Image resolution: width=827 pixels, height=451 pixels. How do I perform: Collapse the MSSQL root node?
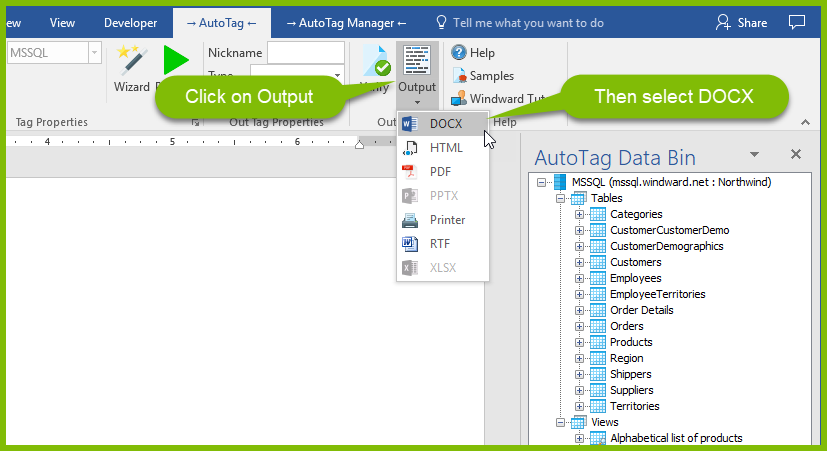541,183
